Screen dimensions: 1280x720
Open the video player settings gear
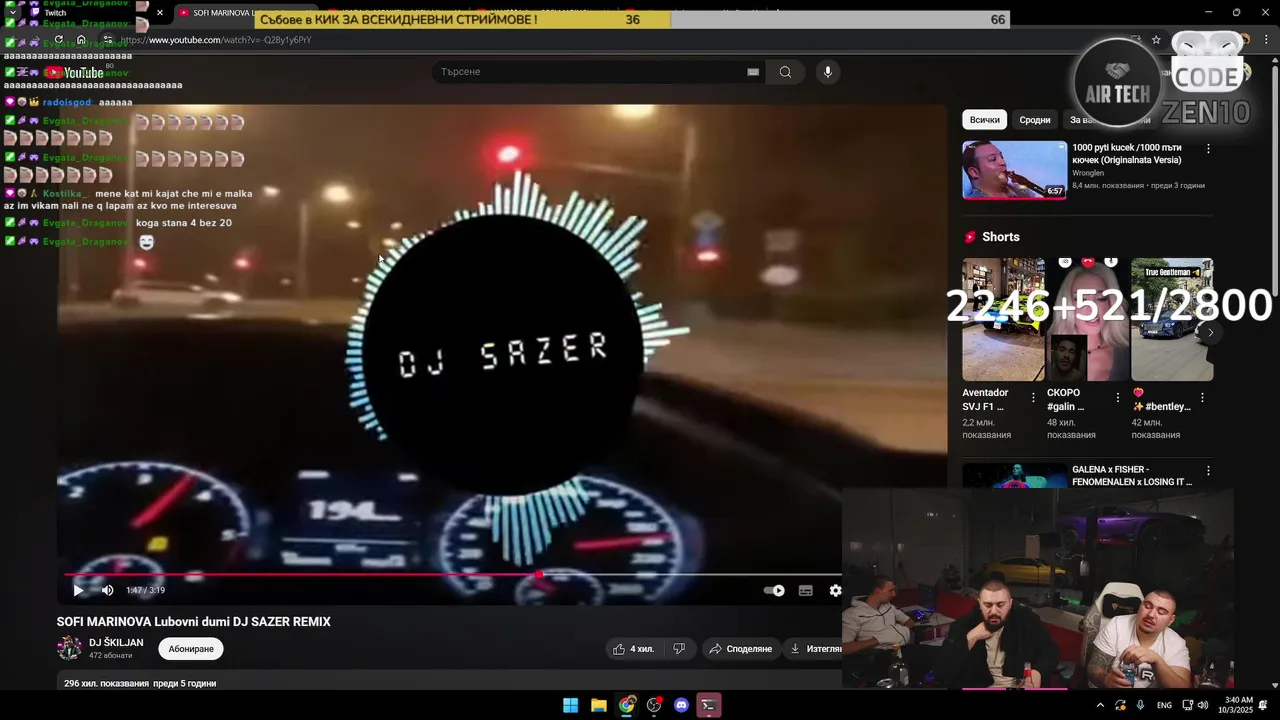(835, 590)
